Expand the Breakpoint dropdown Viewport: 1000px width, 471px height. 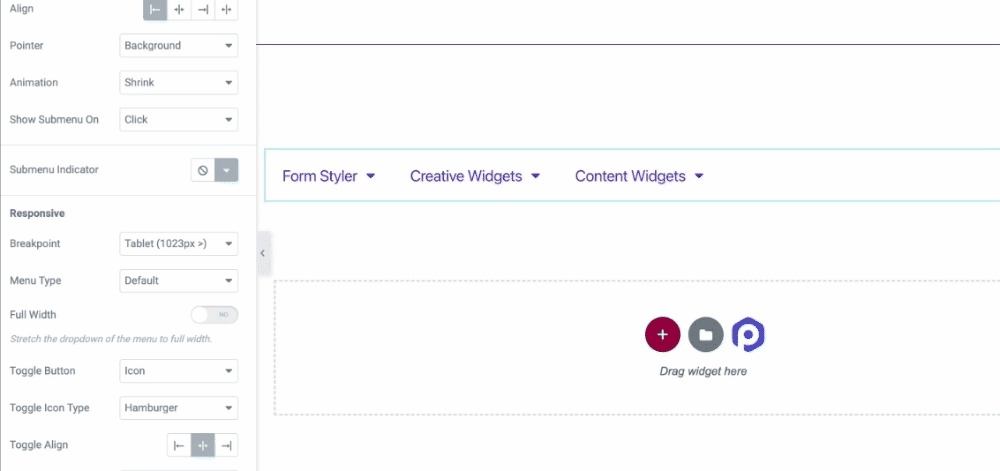coord(179,244)
